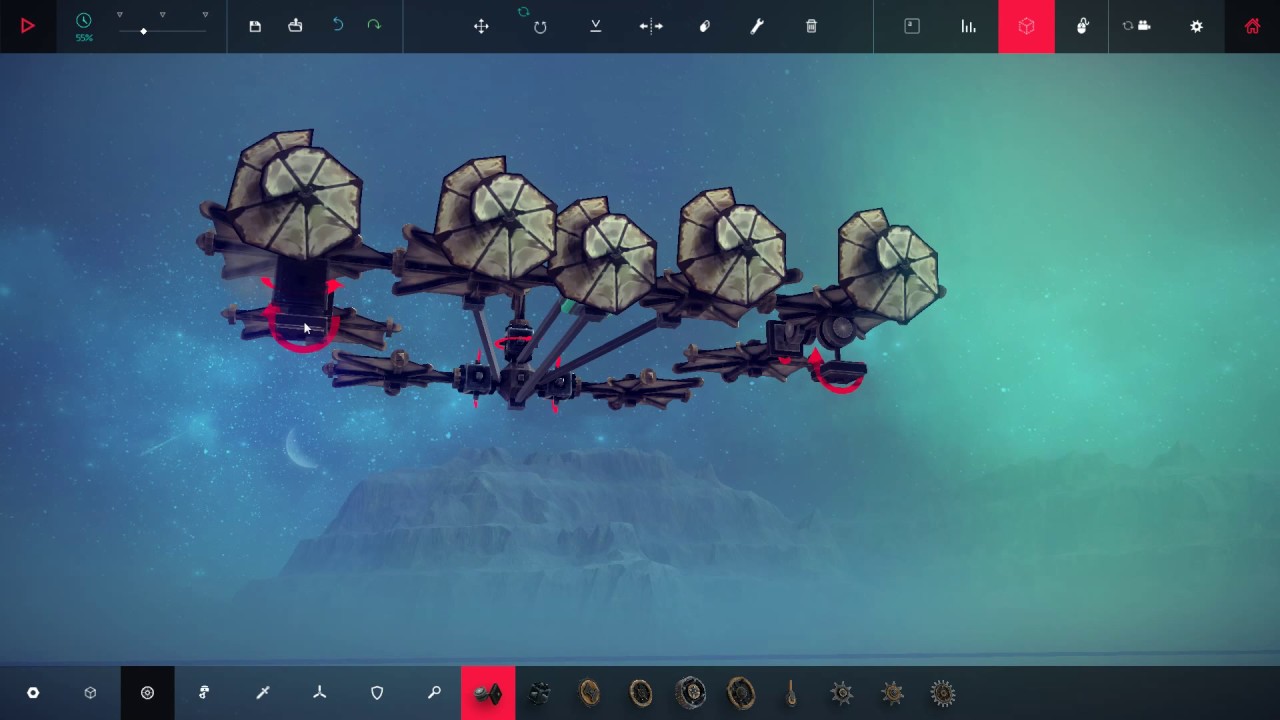The image size is (1280, 720).
Task: Select the large cog block
Action: pos(943,693)
